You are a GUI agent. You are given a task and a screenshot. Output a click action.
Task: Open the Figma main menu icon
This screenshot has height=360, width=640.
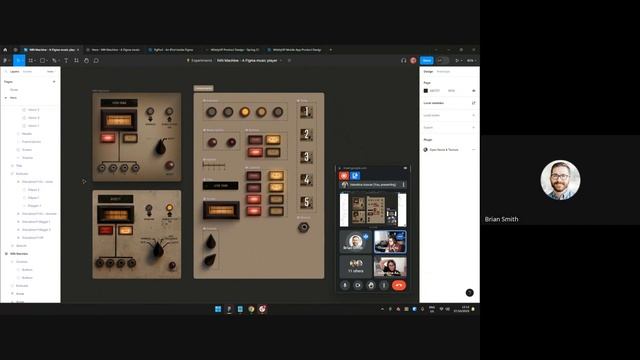click(5, 60)
